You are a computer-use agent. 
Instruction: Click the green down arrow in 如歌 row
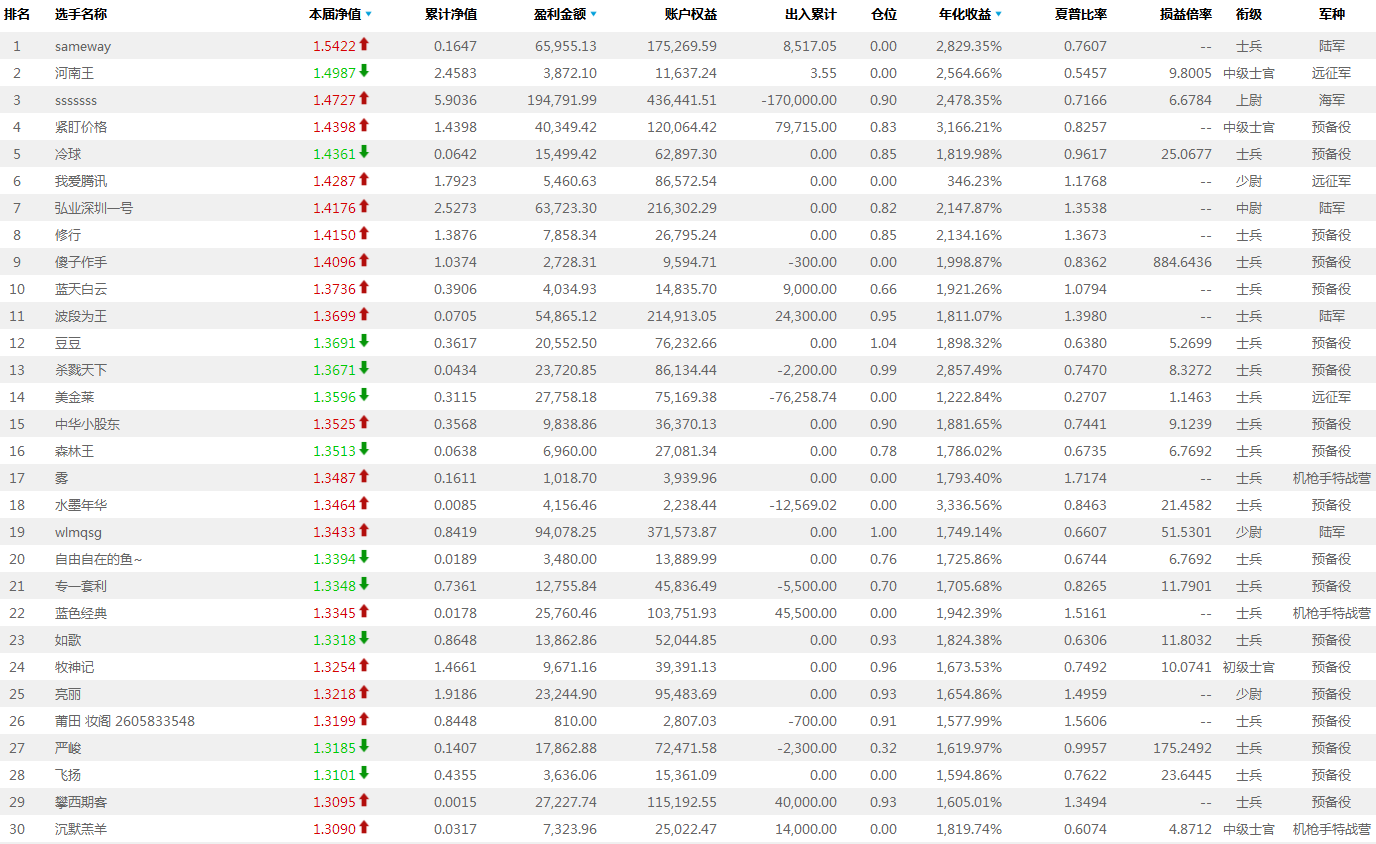(x=364, y=638)
